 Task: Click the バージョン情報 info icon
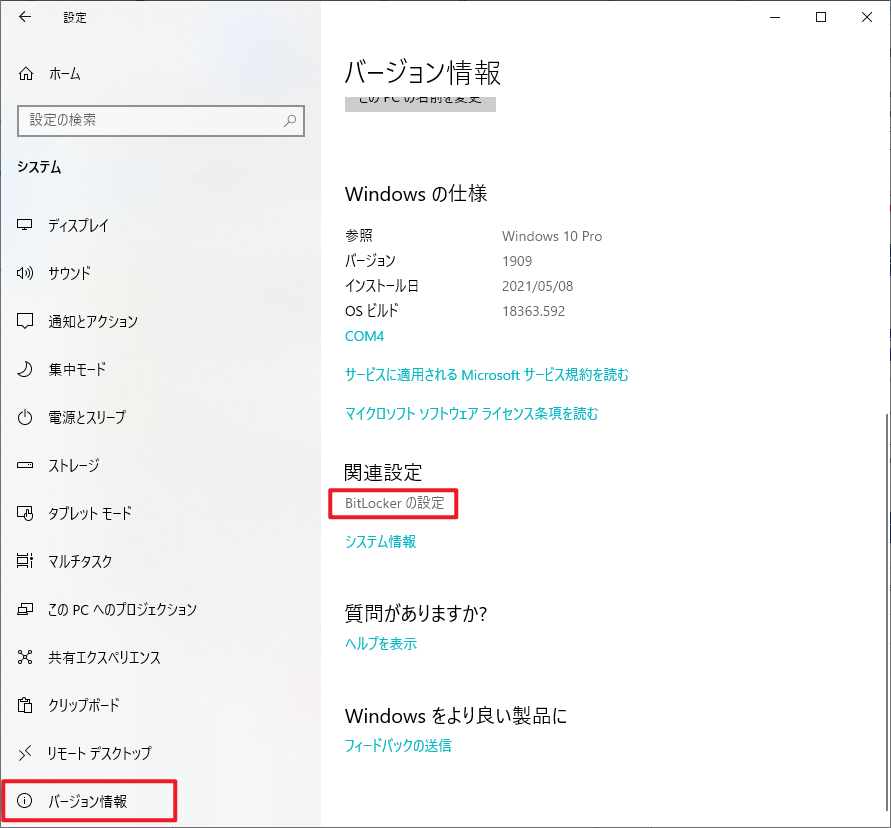(x=24, y=801)
